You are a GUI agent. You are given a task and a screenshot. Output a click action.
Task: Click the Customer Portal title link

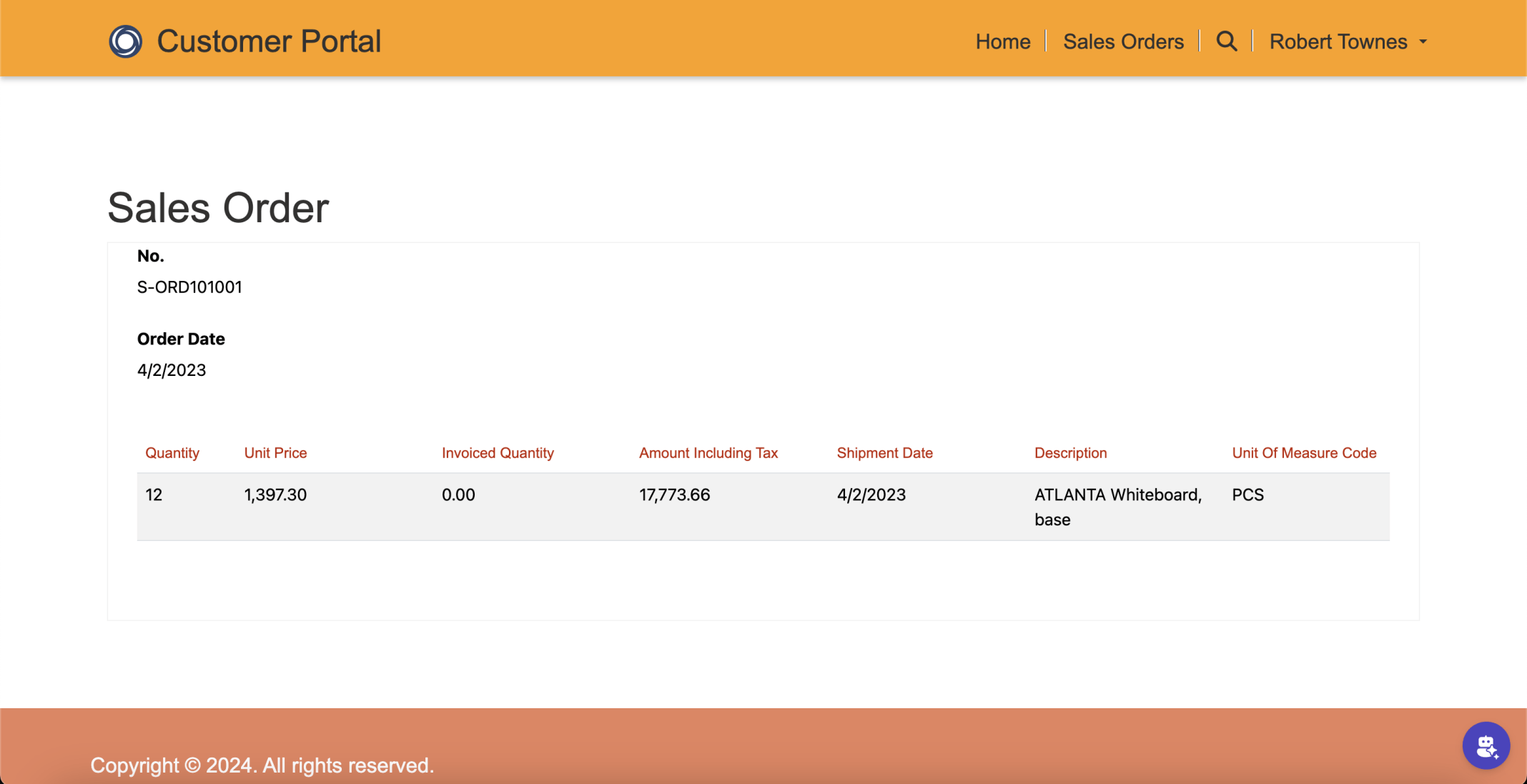pyautogui.click(x=269, y=41)
